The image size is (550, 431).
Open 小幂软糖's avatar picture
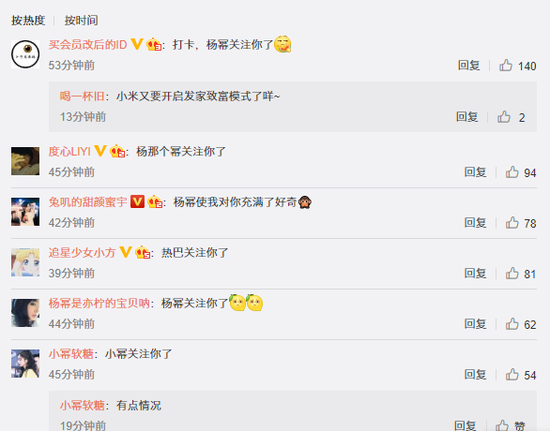pyautogui.click(x=25, y=364)
